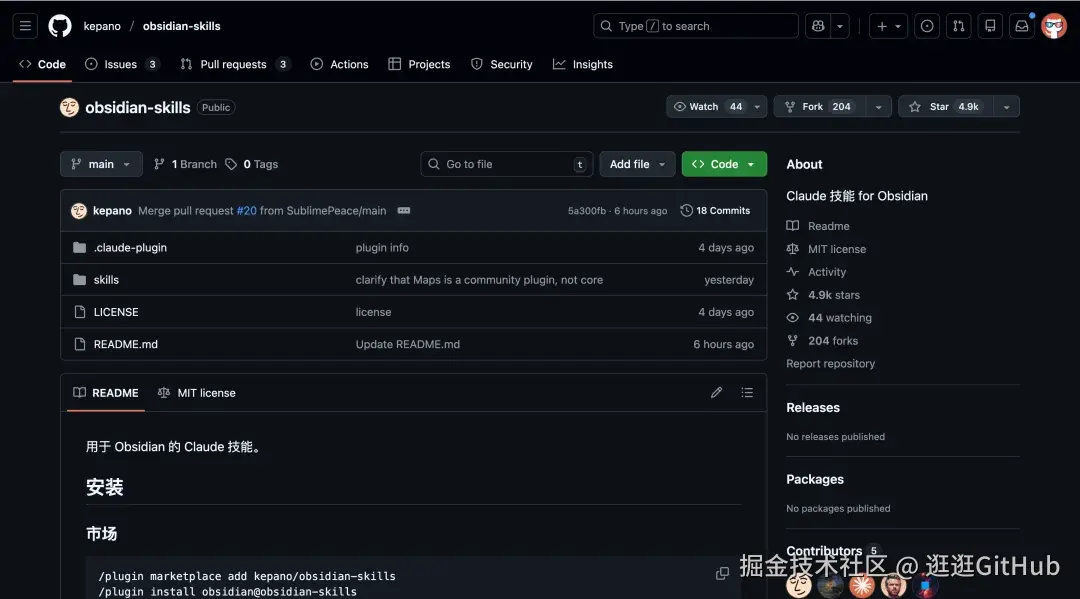The height and width of the screenshot is (599, 1080).
Task: Open the README outline list icon
Action: [746, 393]
